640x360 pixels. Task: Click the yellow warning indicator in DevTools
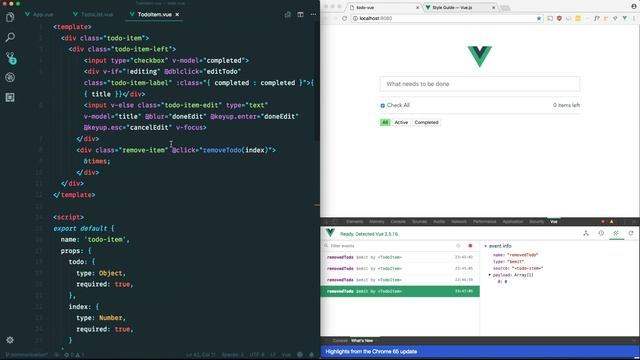pos(611,222)
